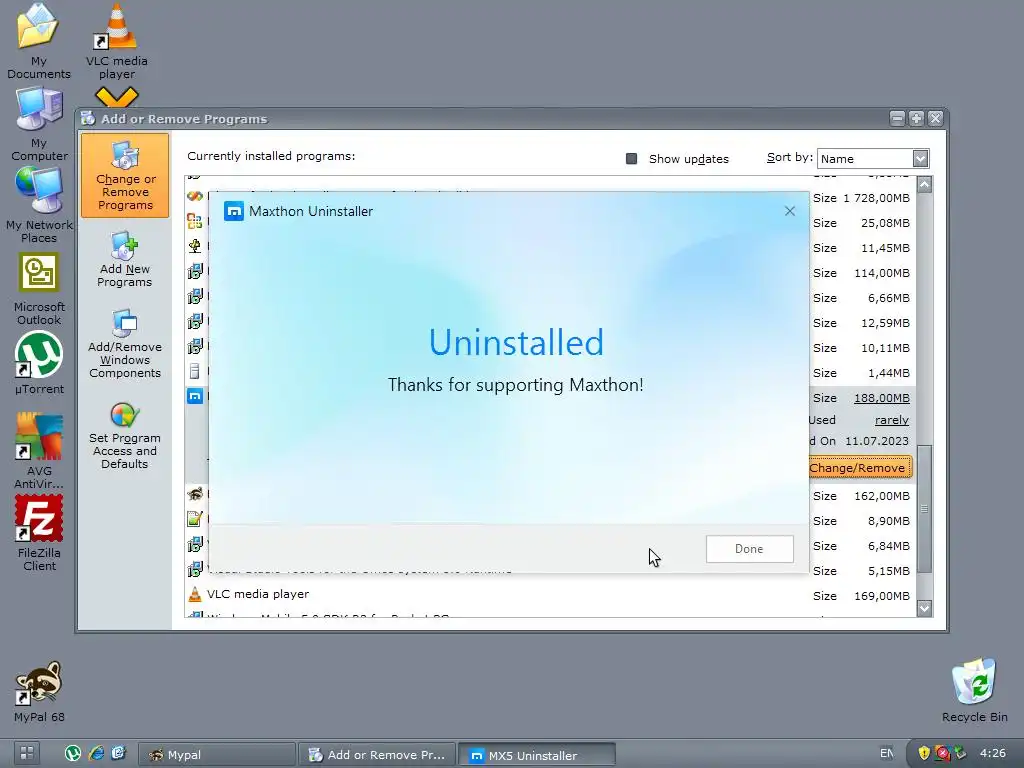Click µTorrent quick launch icon
This screenshot has width=1024, height=768.
(73, 754)
